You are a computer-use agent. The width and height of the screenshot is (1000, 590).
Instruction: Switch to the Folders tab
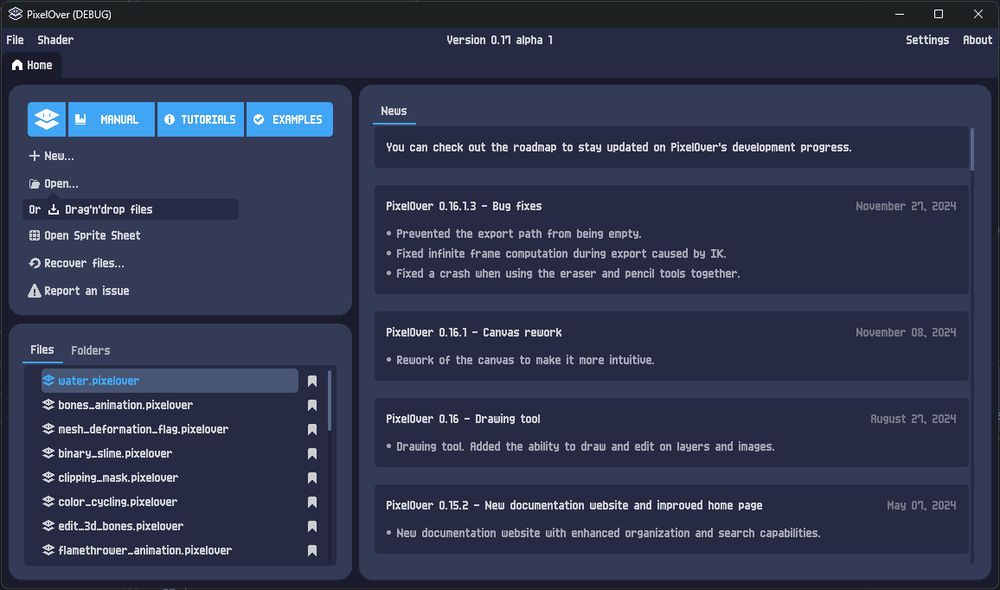click(91, 350)
